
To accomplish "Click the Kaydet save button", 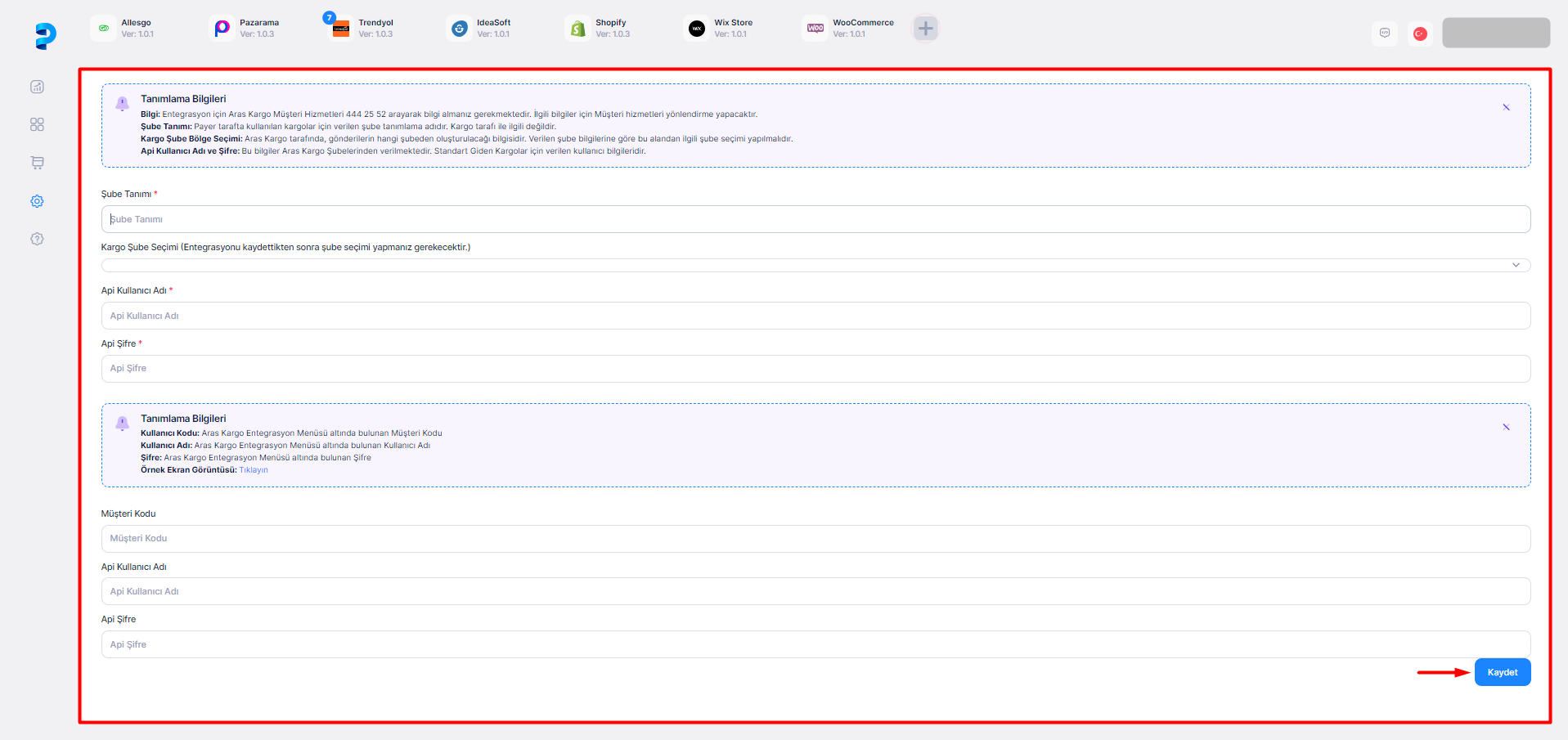I will click(x=1502, y=672).
